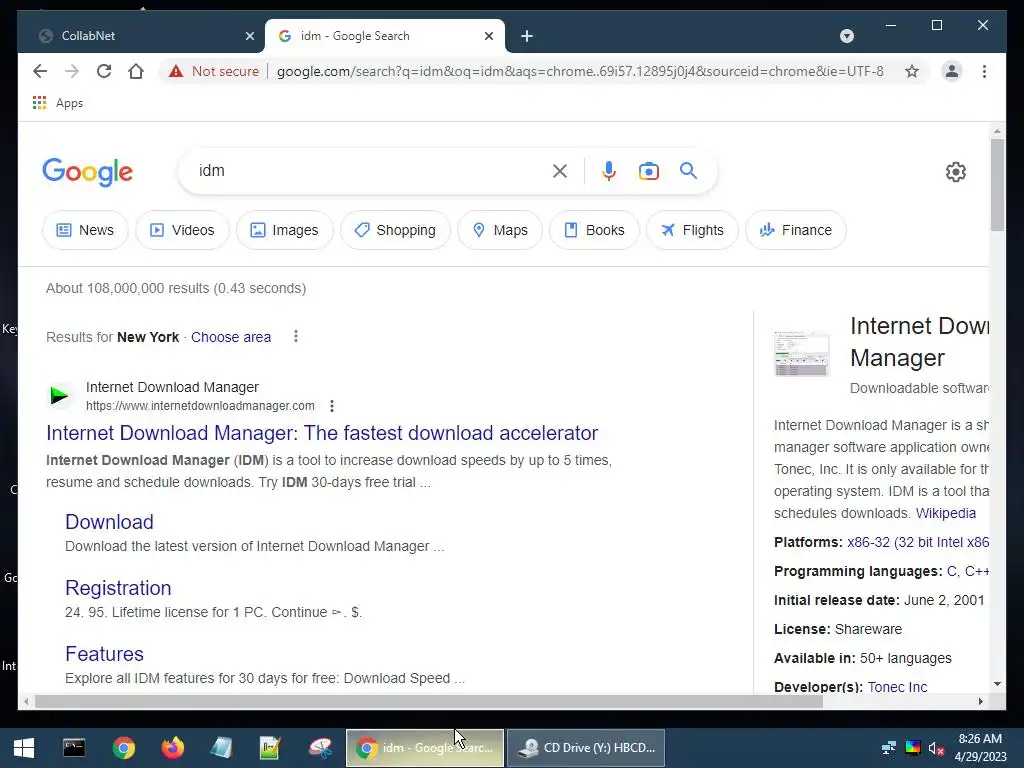Viewport: 1024px width, 768px height.
Task: Click the C++ programming language link
Action: tap(976, 571)
